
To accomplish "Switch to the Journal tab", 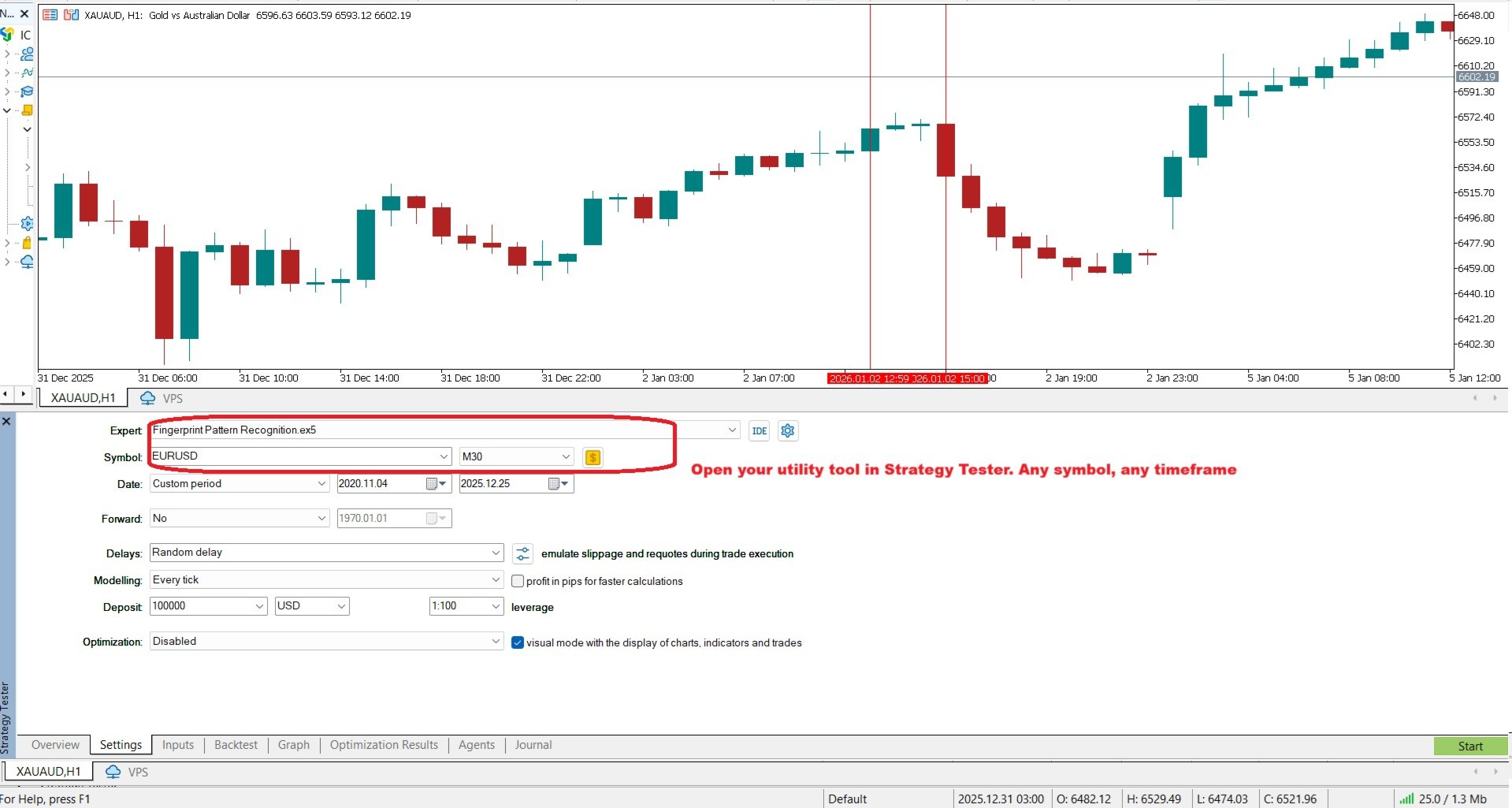I will [x=533, y=745].
